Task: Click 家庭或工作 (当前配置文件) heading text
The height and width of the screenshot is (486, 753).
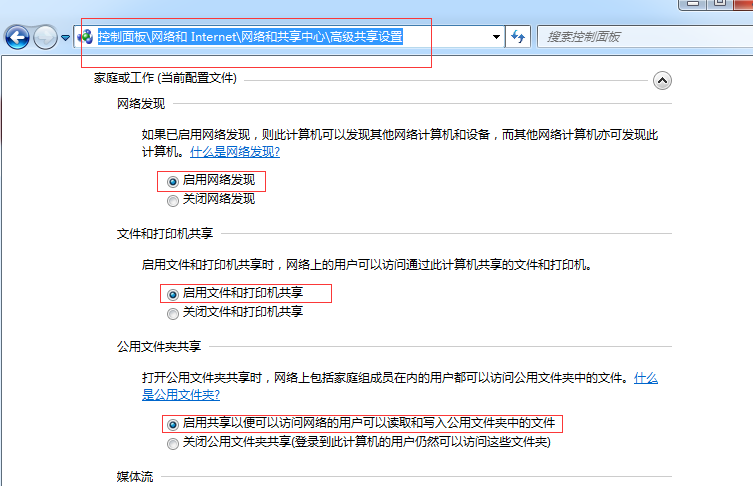Action: click(165, 78)
